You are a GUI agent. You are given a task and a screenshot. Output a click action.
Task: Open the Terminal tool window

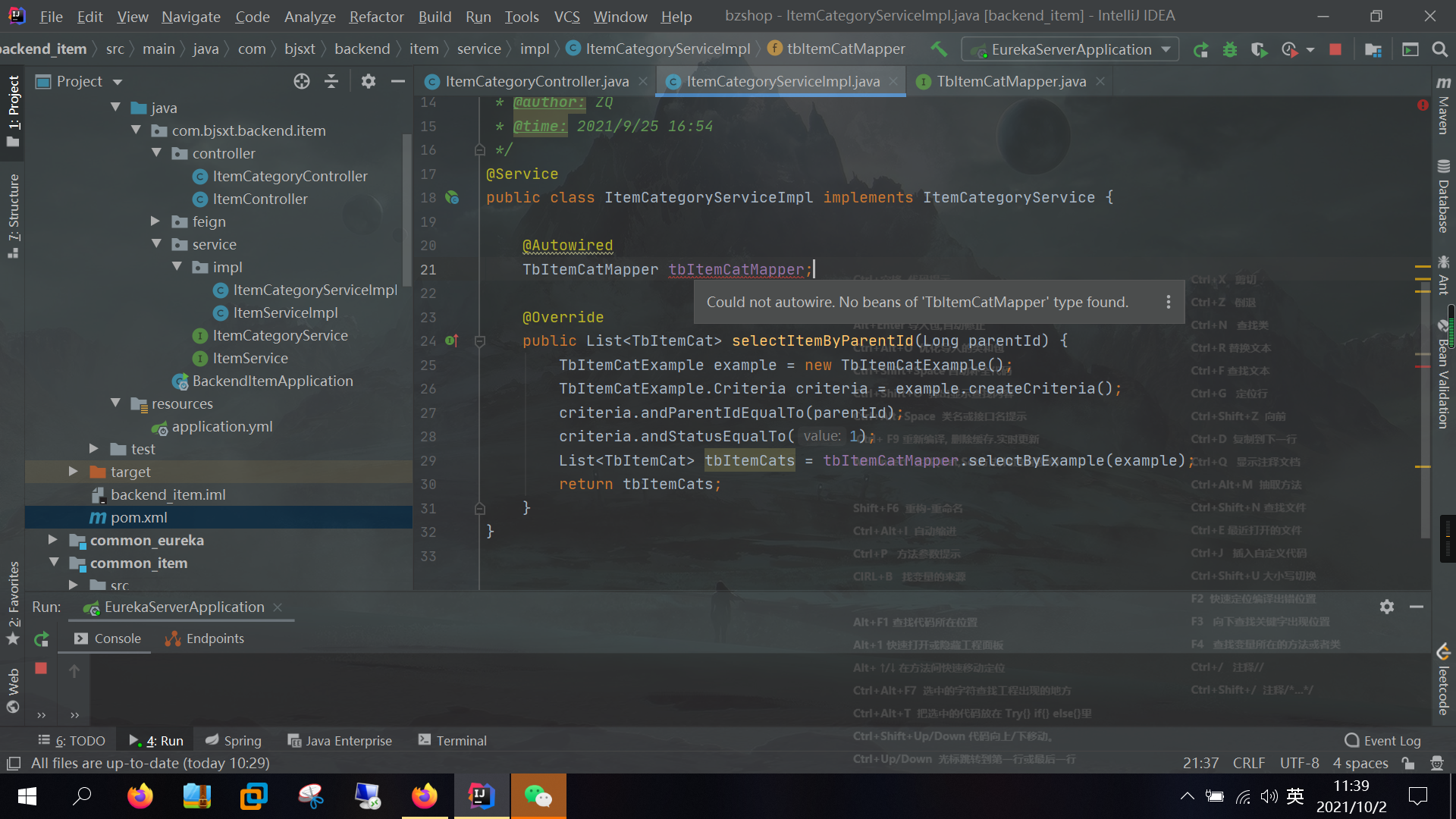pos(453,741)
